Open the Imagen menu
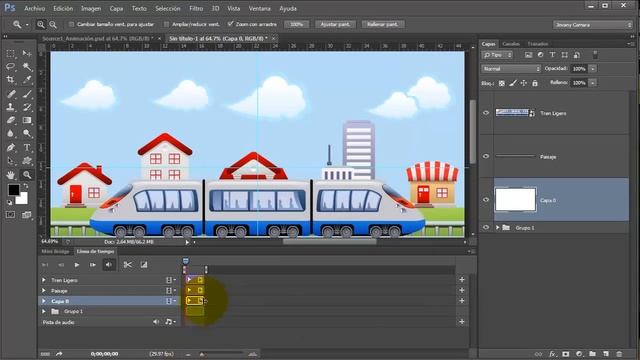The image size is (640, 360). [x=91, y=8]
